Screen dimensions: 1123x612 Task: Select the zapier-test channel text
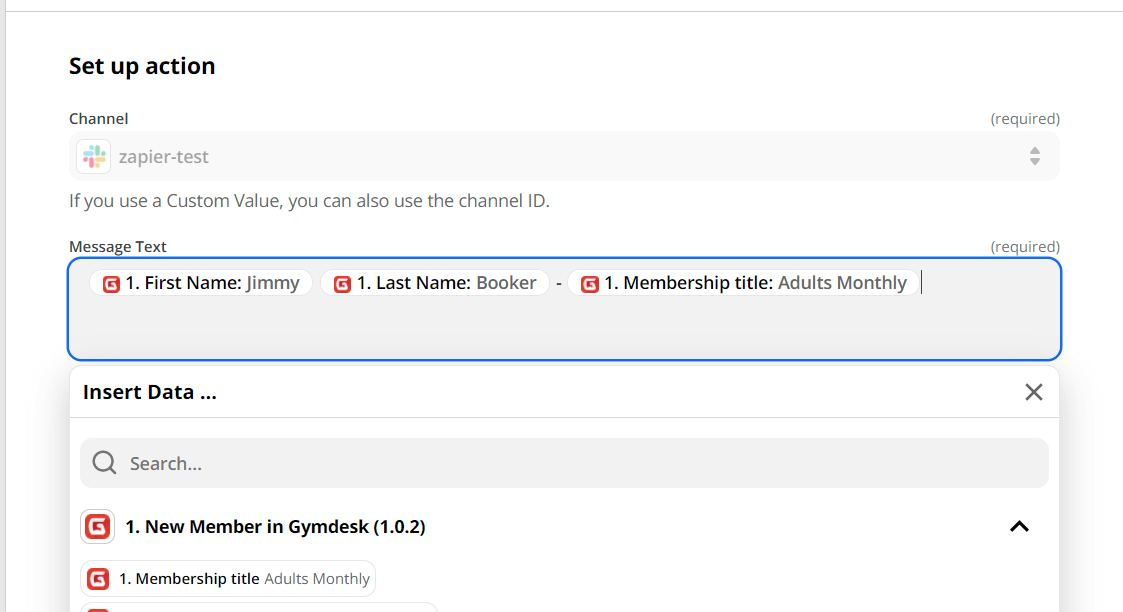[x=164, y=157]
